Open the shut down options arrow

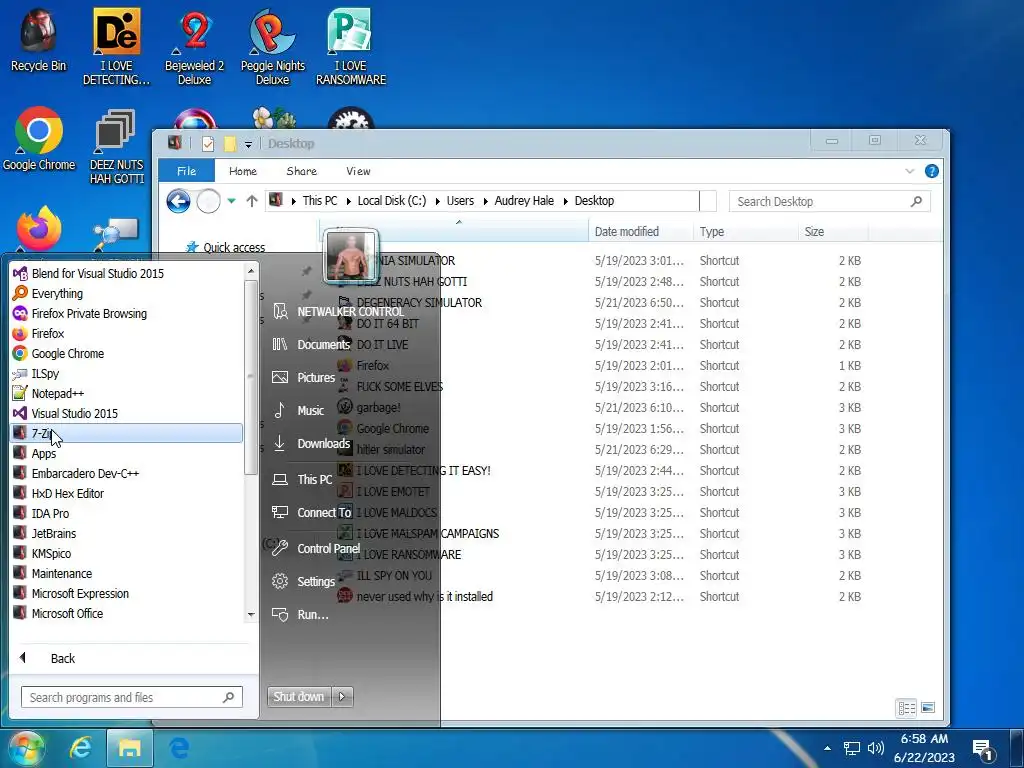point(342,697)
